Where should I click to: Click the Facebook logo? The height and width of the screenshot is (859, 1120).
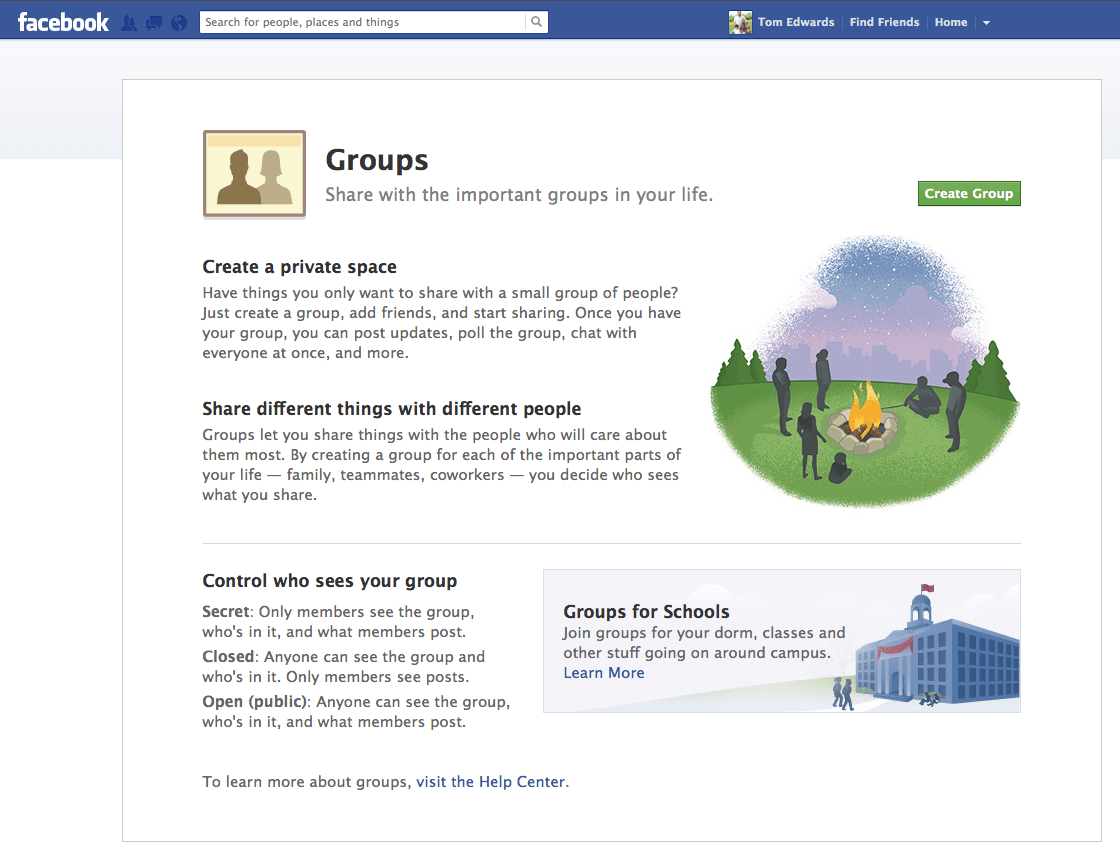[63, 22]
